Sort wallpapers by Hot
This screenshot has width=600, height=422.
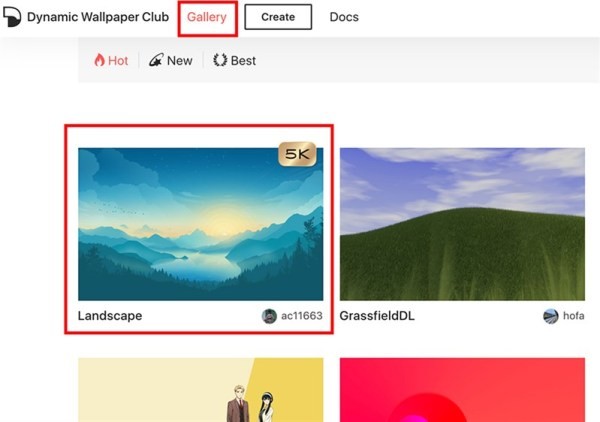pyautogui.click(x=111, y=60)
